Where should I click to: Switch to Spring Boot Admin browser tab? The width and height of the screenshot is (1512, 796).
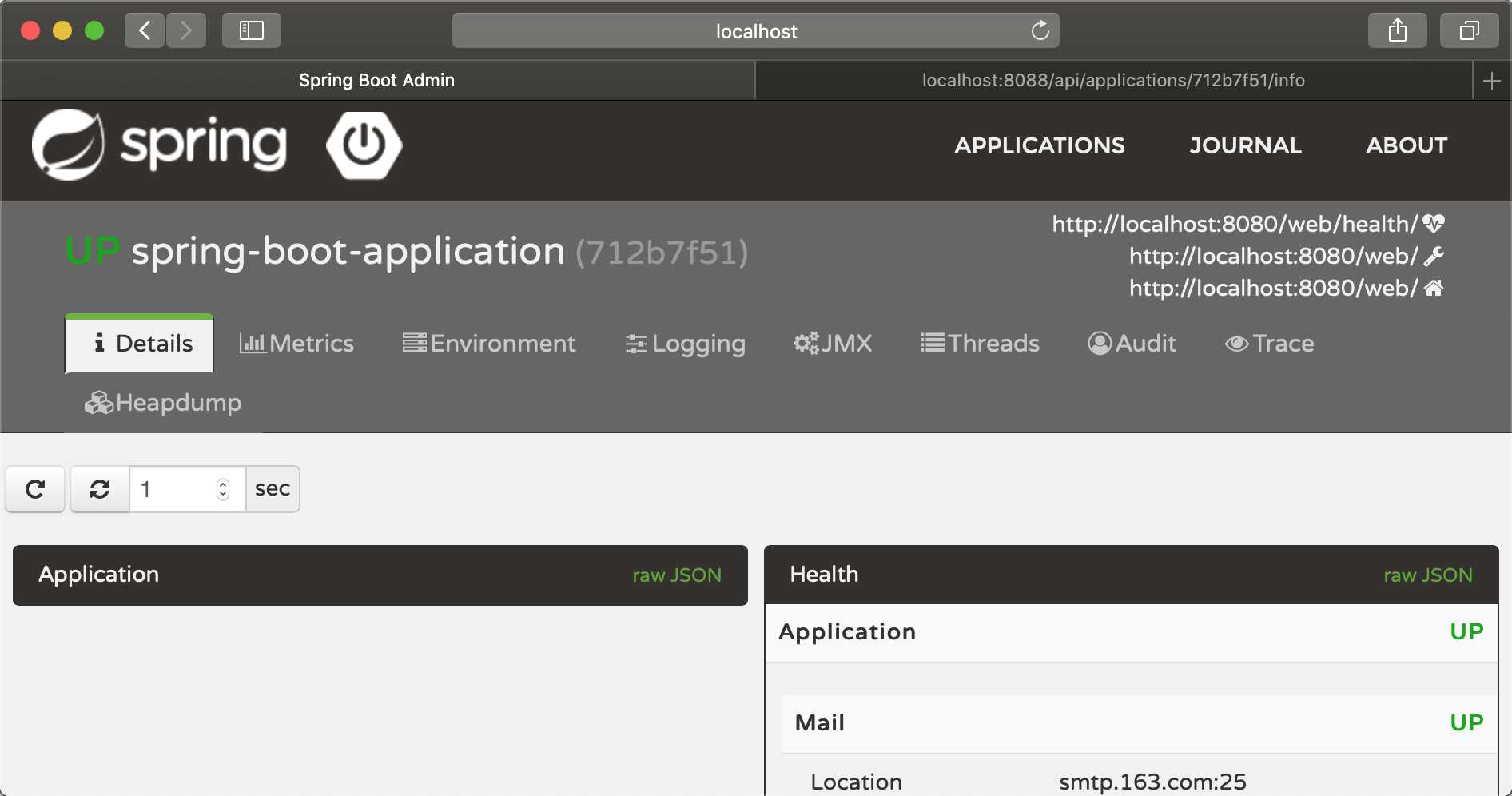377,81
